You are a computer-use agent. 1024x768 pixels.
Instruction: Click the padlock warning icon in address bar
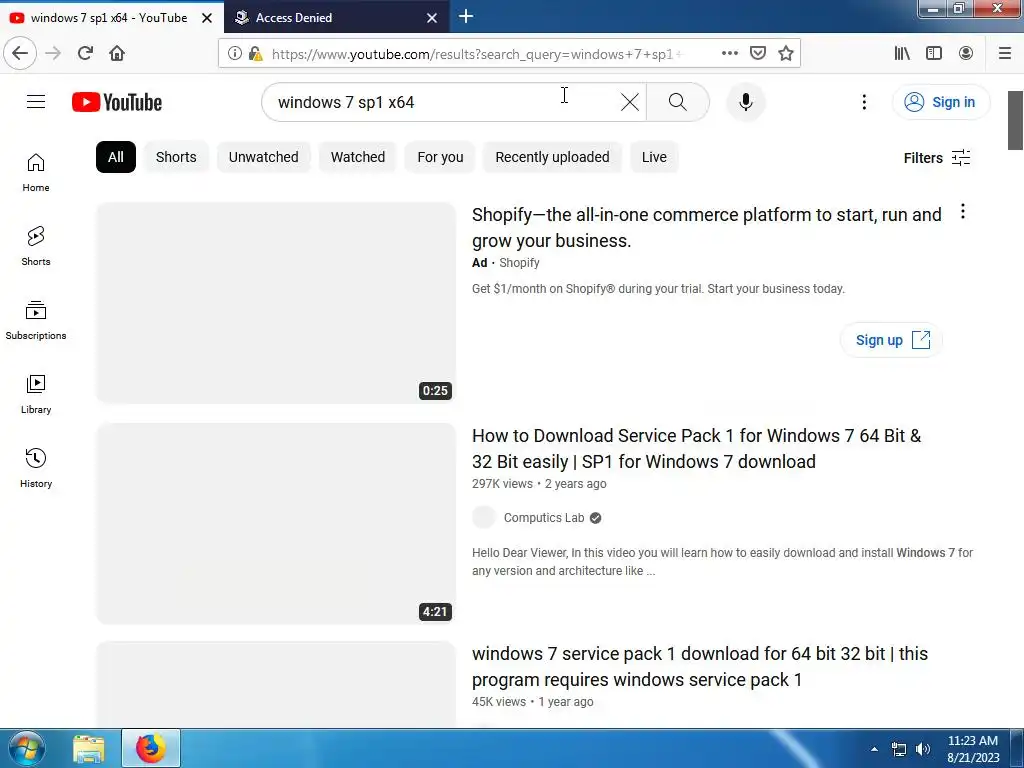click(x=255, y=54)
